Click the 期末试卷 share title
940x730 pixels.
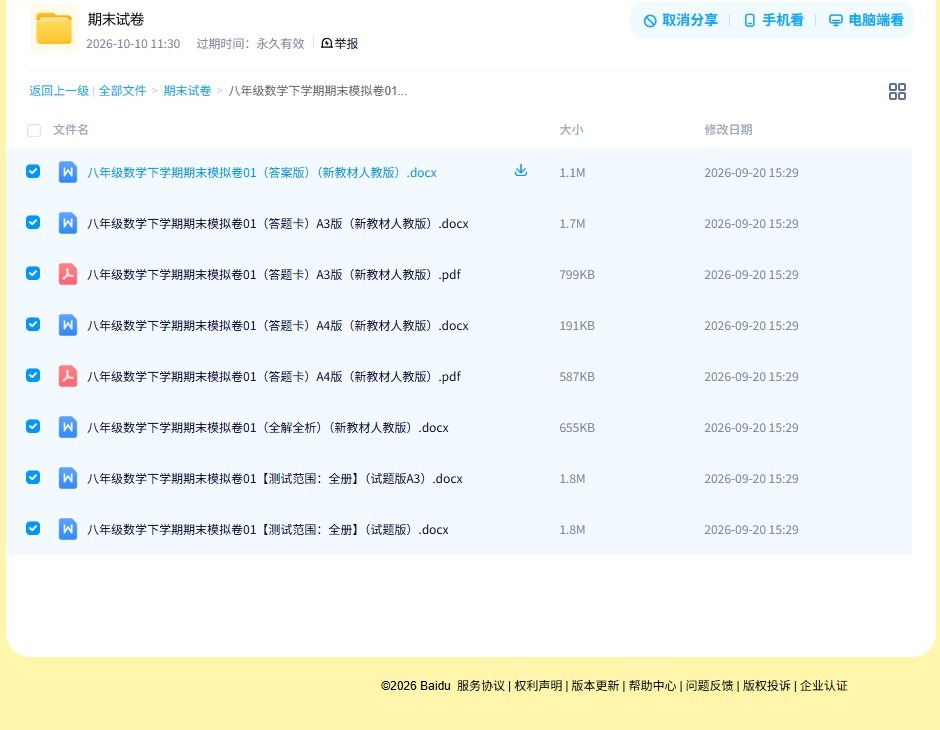click(x=116, y=19)
